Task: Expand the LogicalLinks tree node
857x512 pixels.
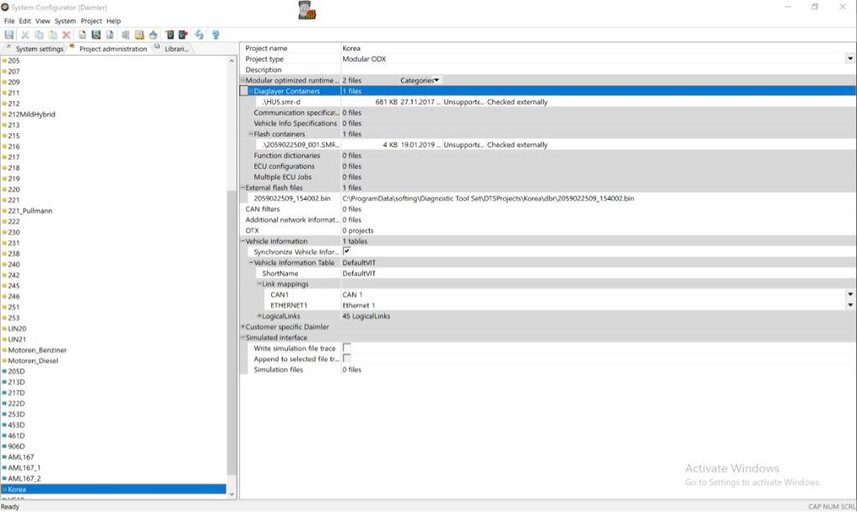Action: coord(260,316)
